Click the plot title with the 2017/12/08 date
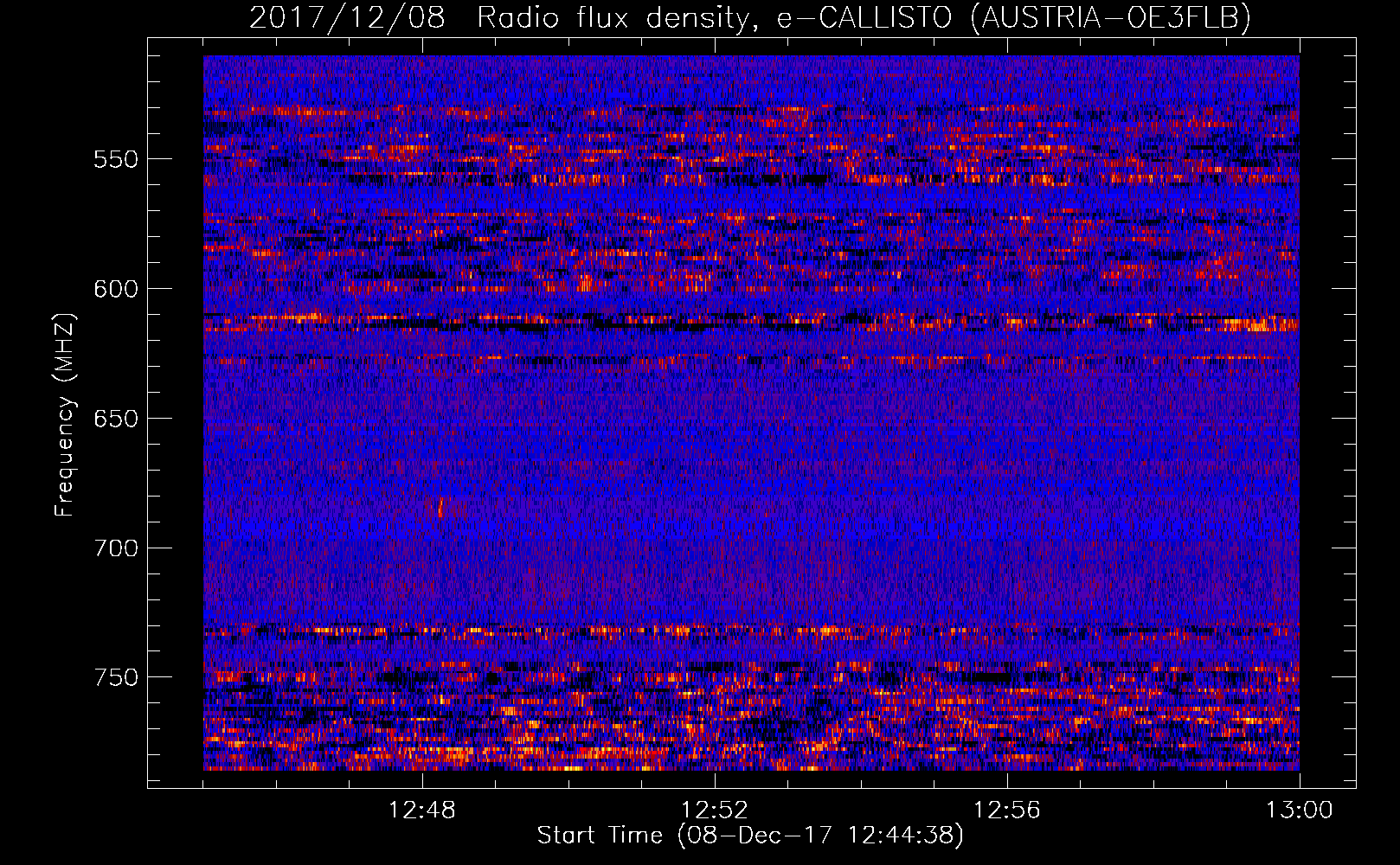1400x865 pixels. coord(750,17)
